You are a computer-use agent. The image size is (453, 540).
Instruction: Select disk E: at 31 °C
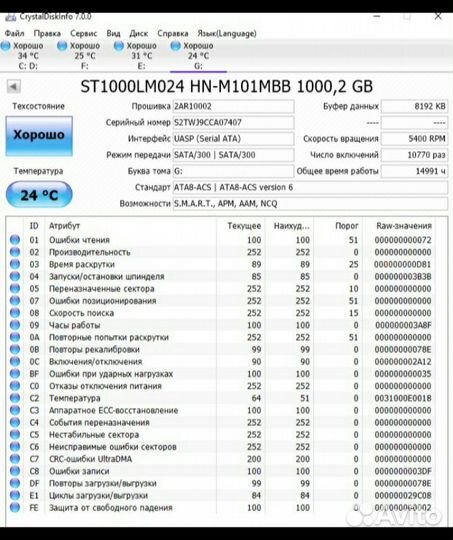[136, 55]
